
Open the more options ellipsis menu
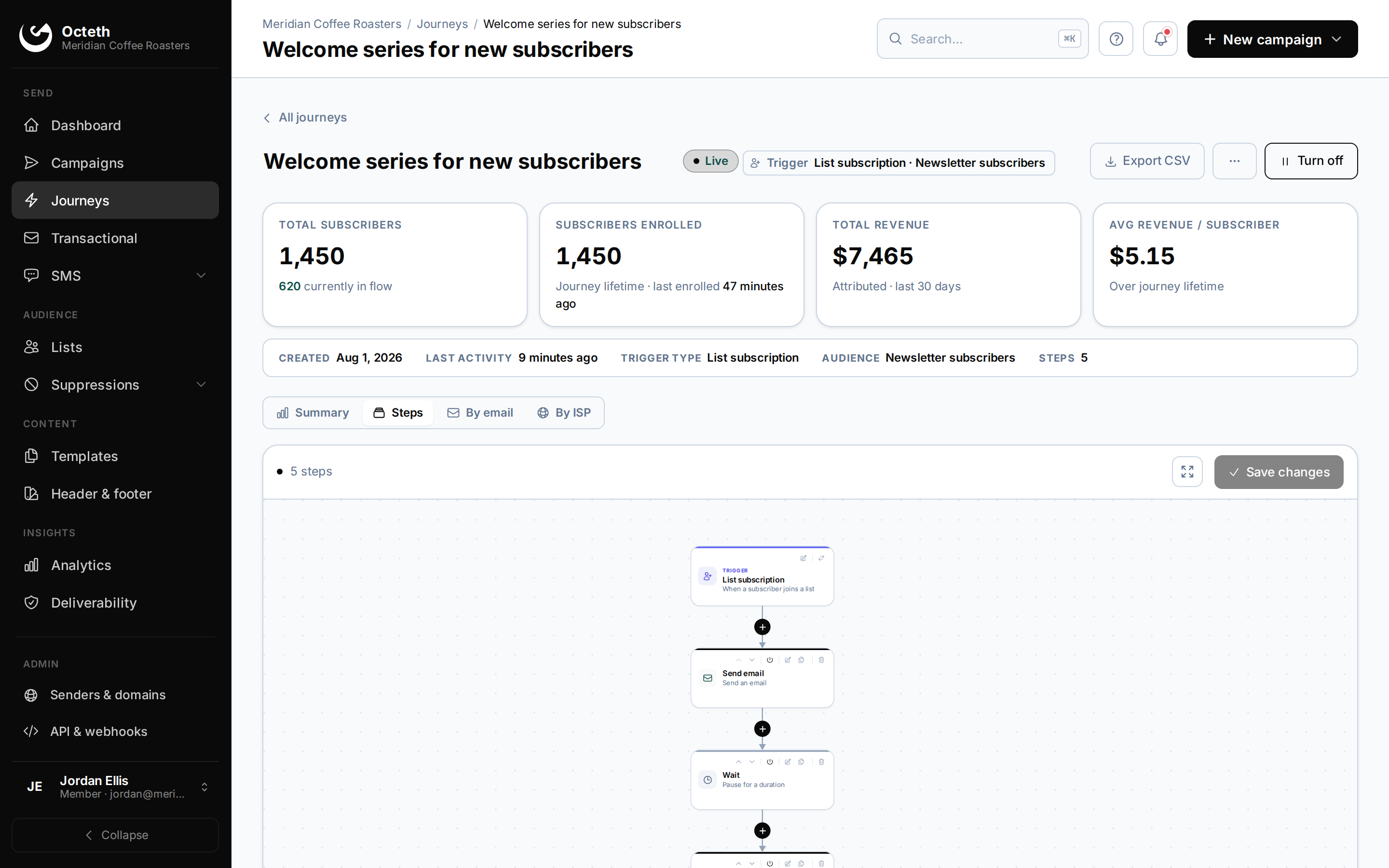pyautogui.click(x=1234, y=162)
